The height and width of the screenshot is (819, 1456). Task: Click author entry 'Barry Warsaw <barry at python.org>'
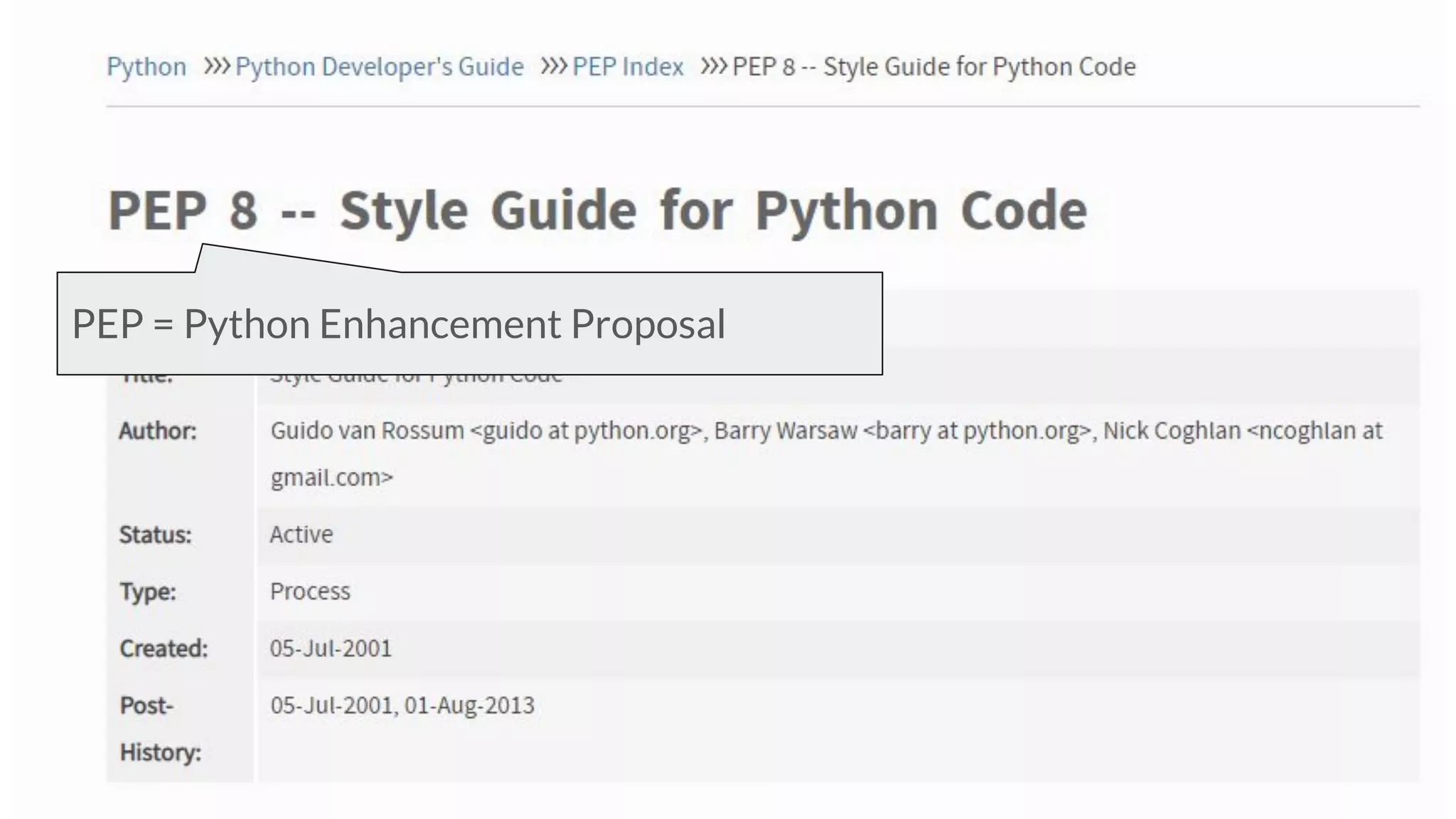[903, 431]
